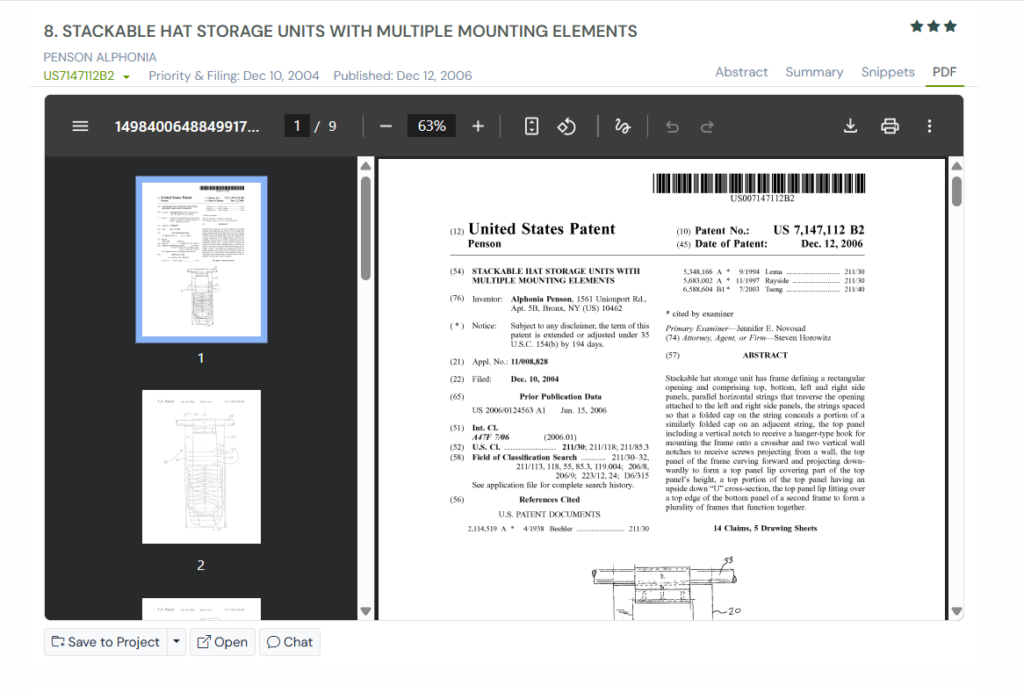Print the patent document
The width and height of the screenshot is (1024, 693).
(x=890, y=126)
